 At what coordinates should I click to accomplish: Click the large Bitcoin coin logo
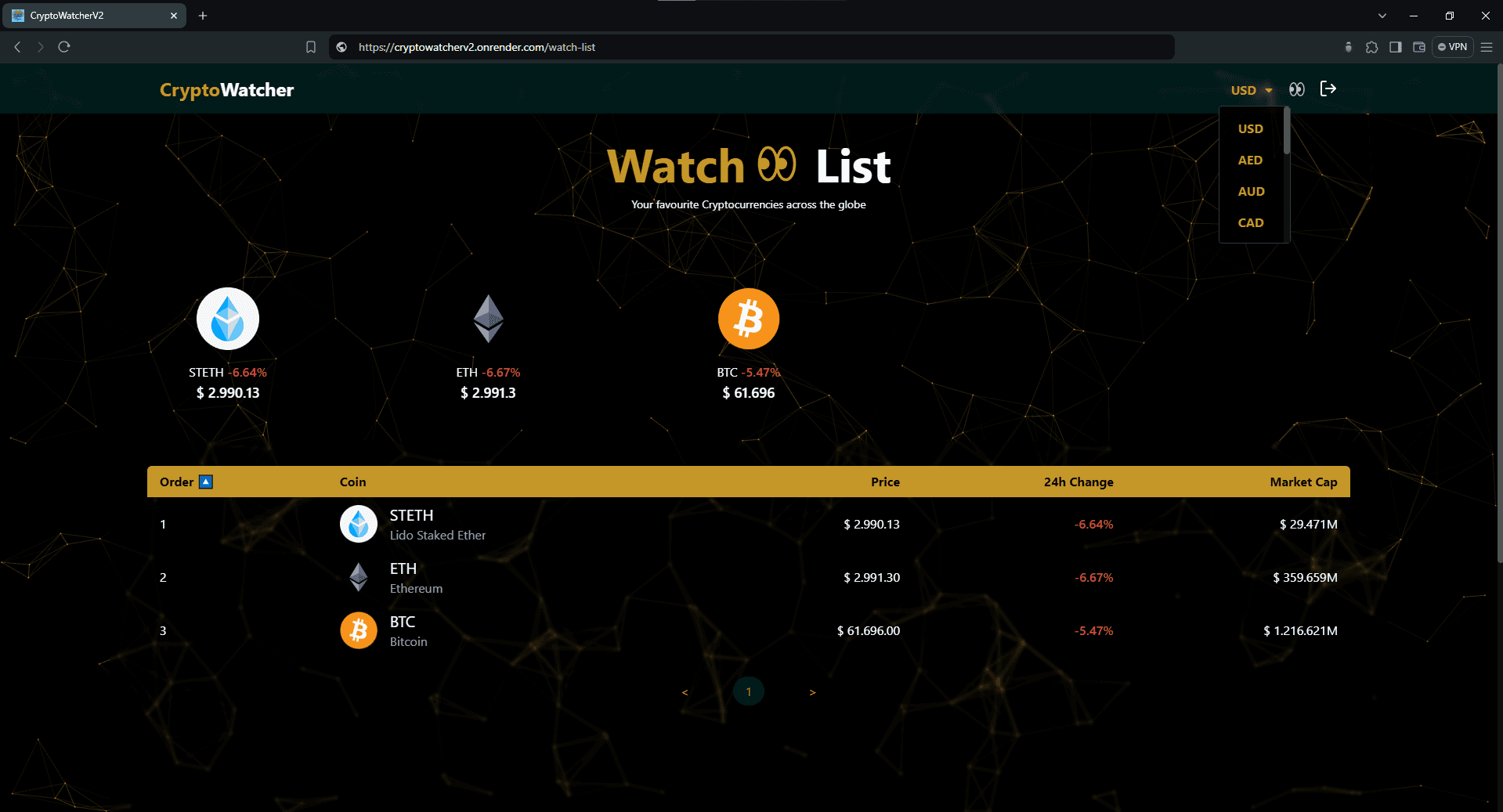pos(748,319)
